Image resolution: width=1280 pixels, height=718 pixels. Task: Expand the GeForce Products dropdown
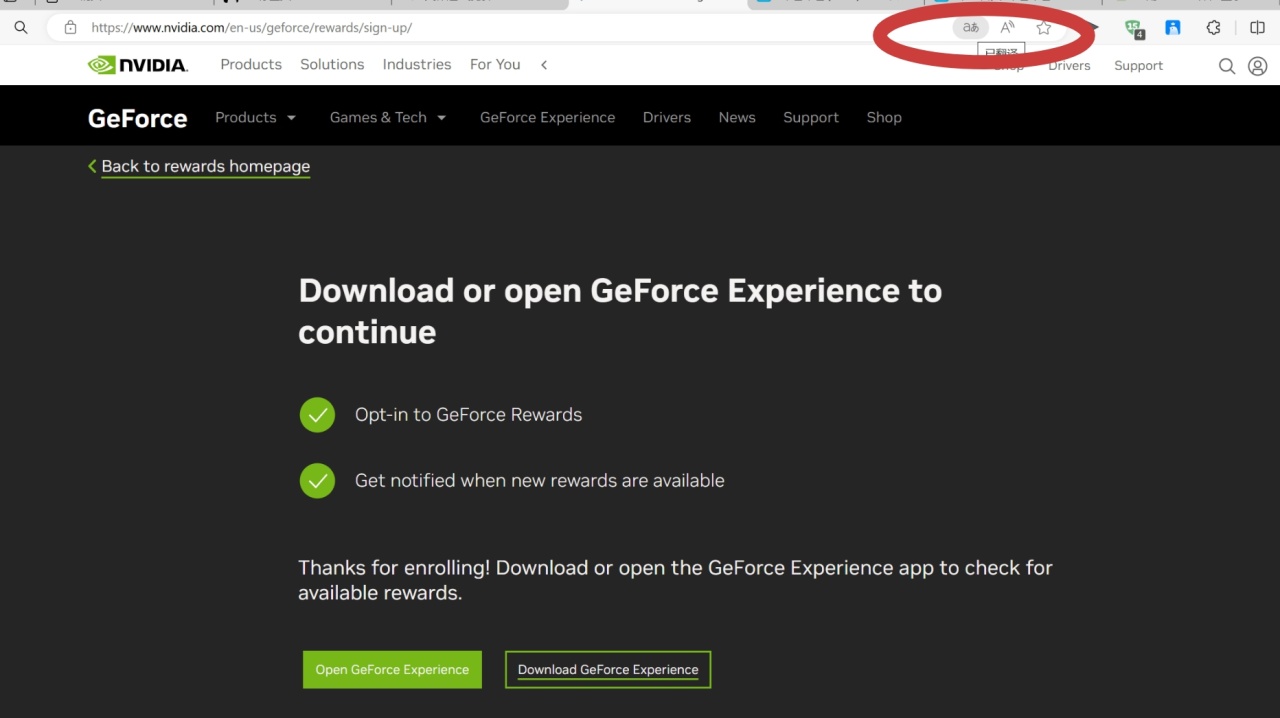[x=256, y=117]
